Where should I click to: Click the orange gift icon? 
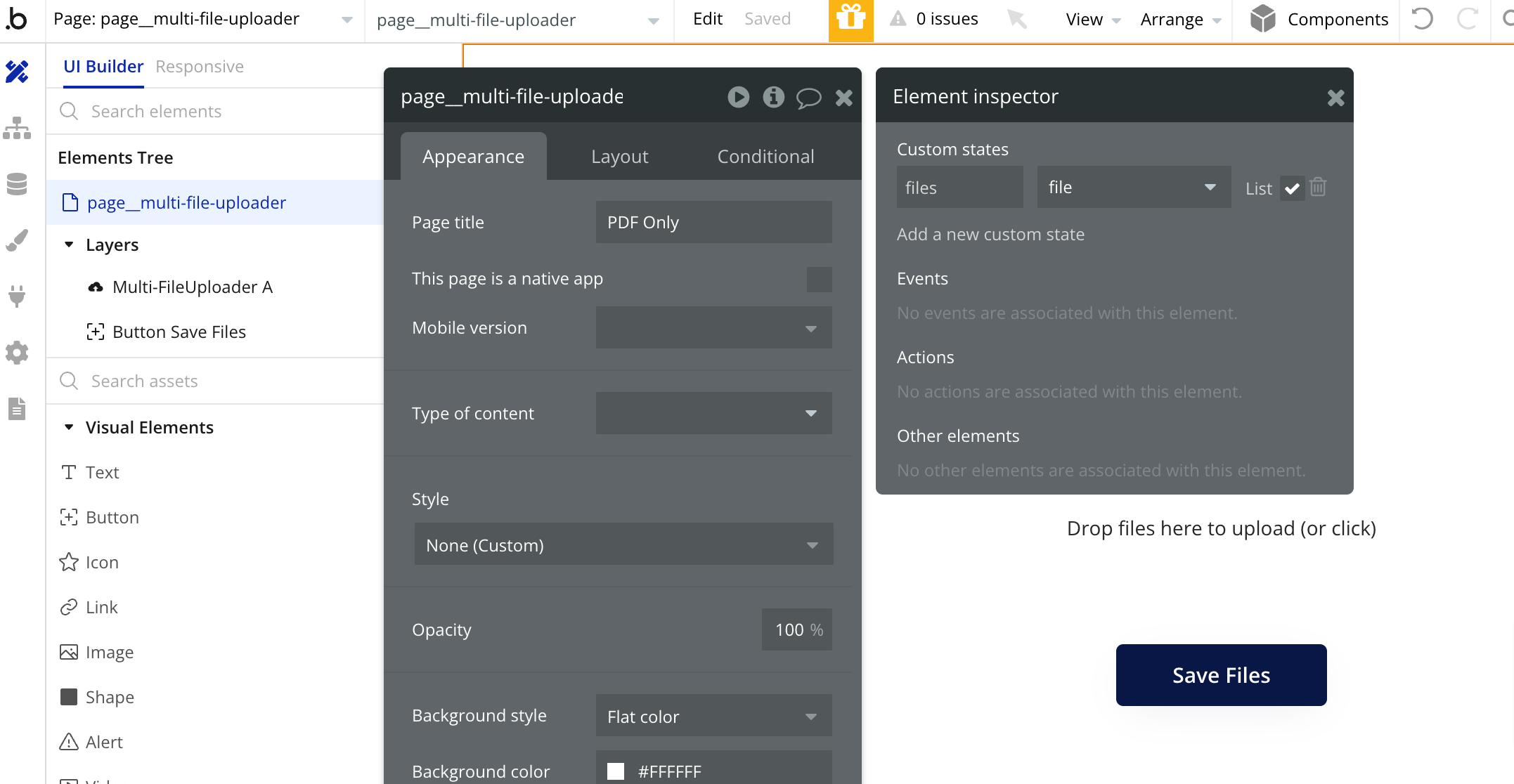coord(850,20)
